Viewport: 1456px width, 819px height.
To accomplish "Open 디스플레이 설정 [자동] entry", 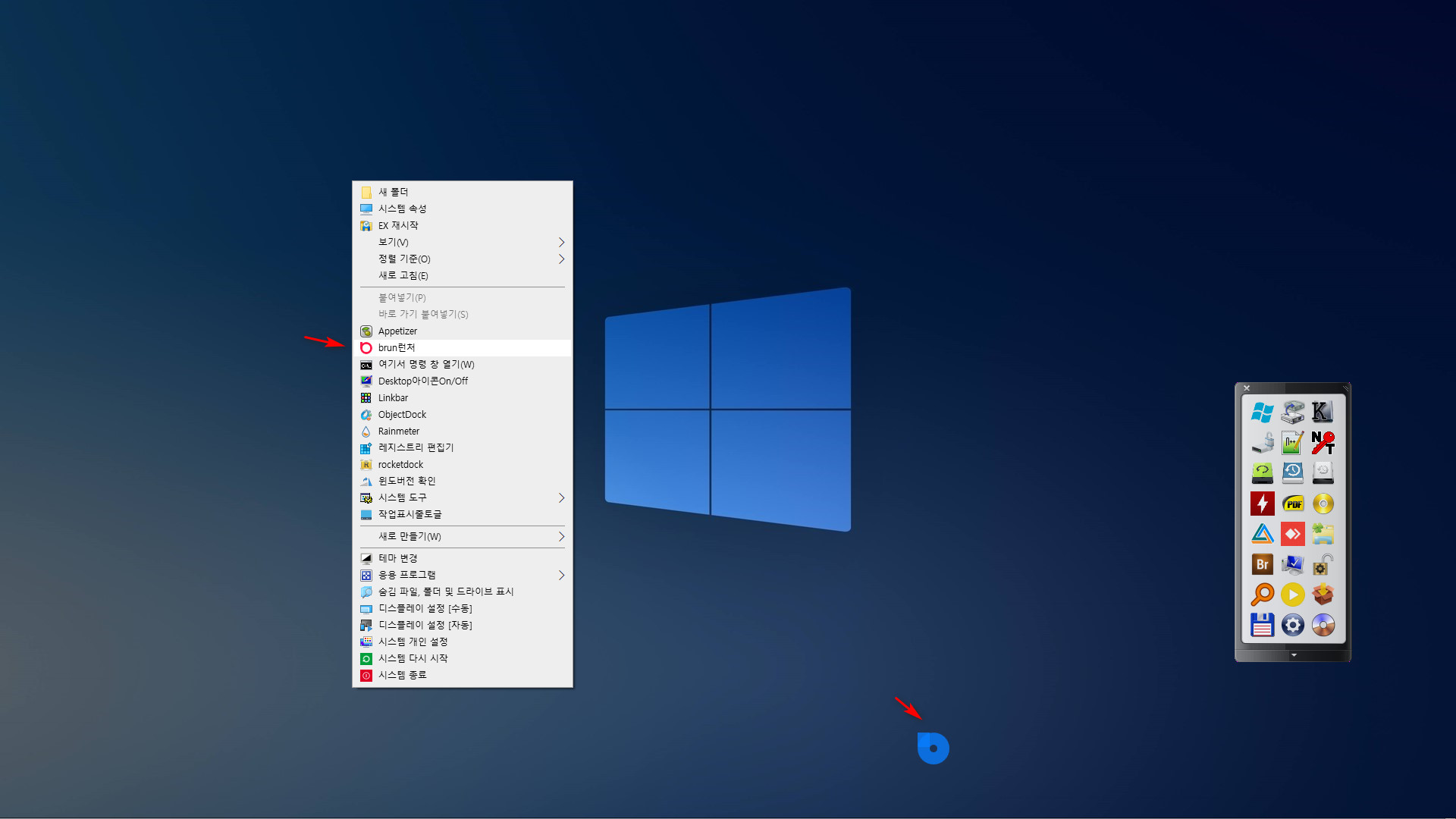I will tap(463, 626).
